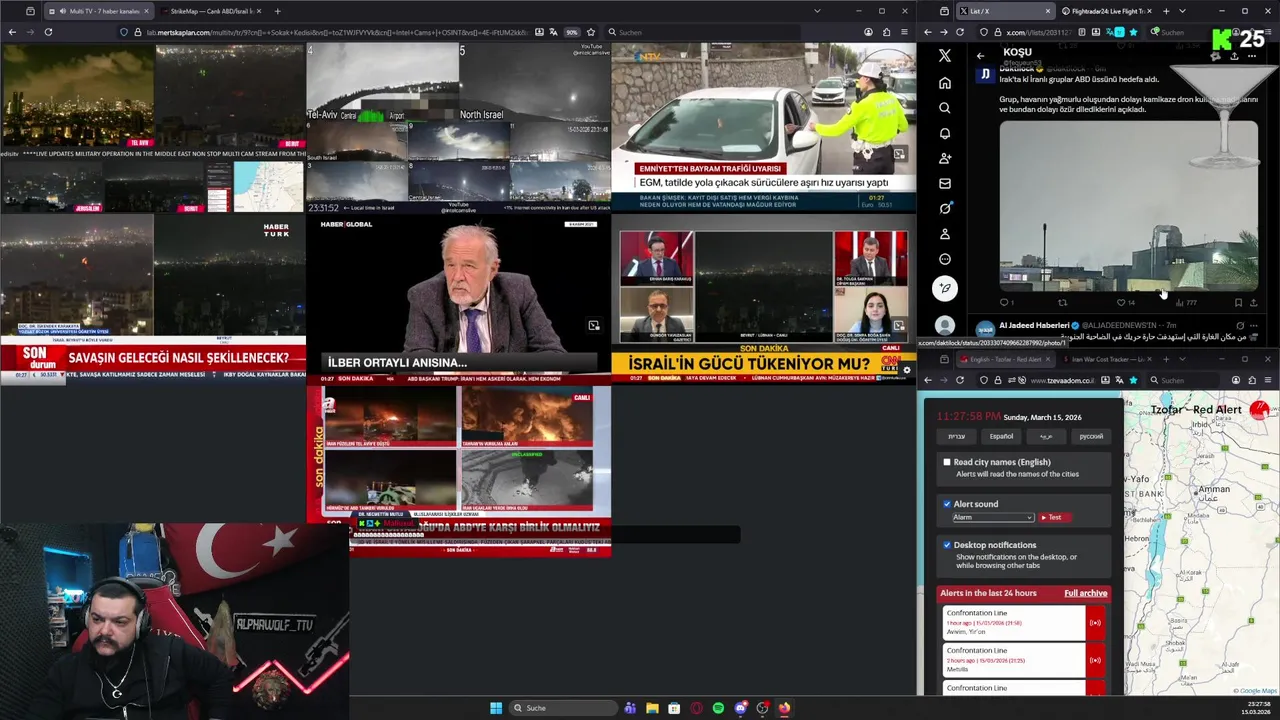Open the 90% zoom indicator in Multi TV address bar
The image size is (1280, 720).
pos(571,32)
